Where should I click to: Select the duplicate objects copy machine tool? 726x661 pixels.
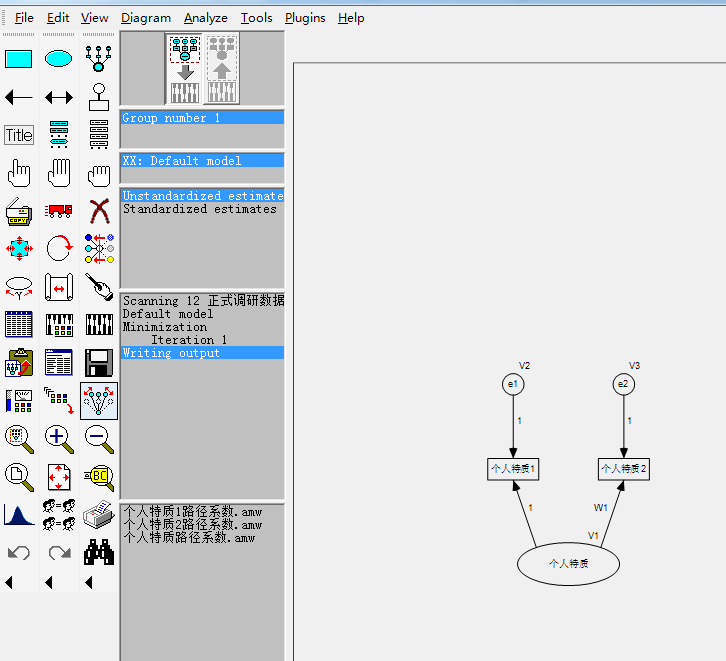click(19, 212)
